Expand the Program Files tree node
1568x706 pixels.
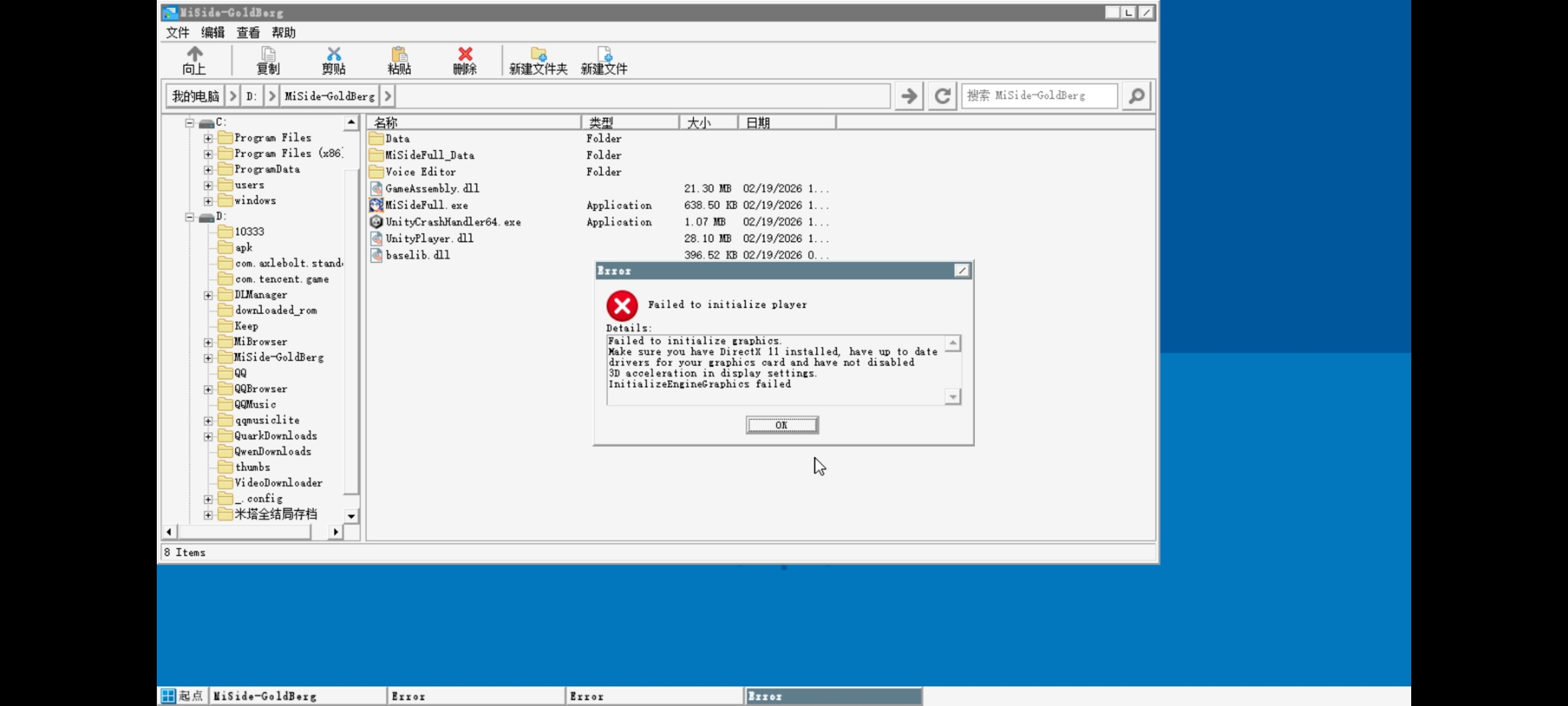pos(208,138)
